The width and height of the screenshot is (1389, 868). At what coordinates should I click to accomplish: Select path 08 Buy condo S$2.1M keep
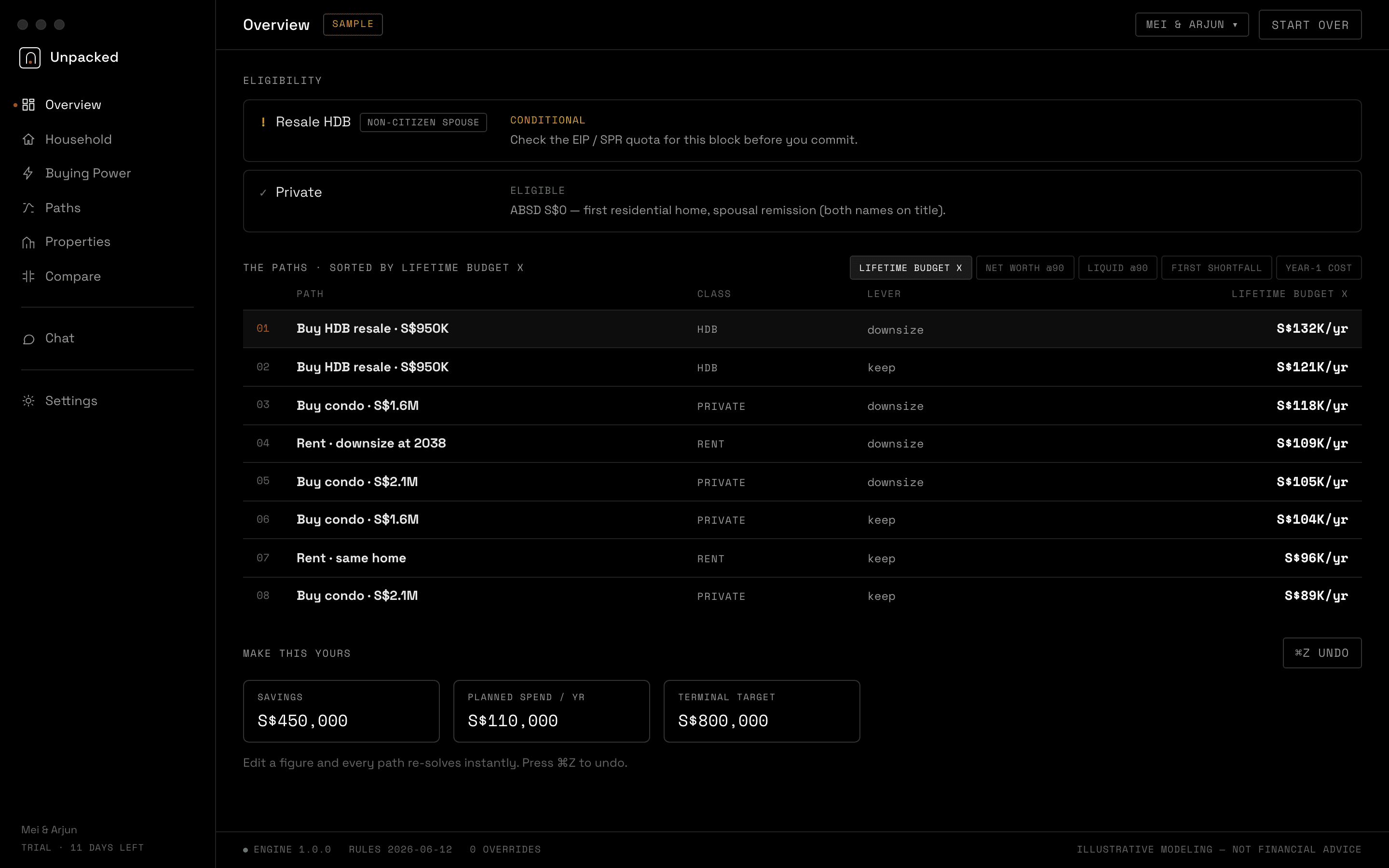coord(802,596)
